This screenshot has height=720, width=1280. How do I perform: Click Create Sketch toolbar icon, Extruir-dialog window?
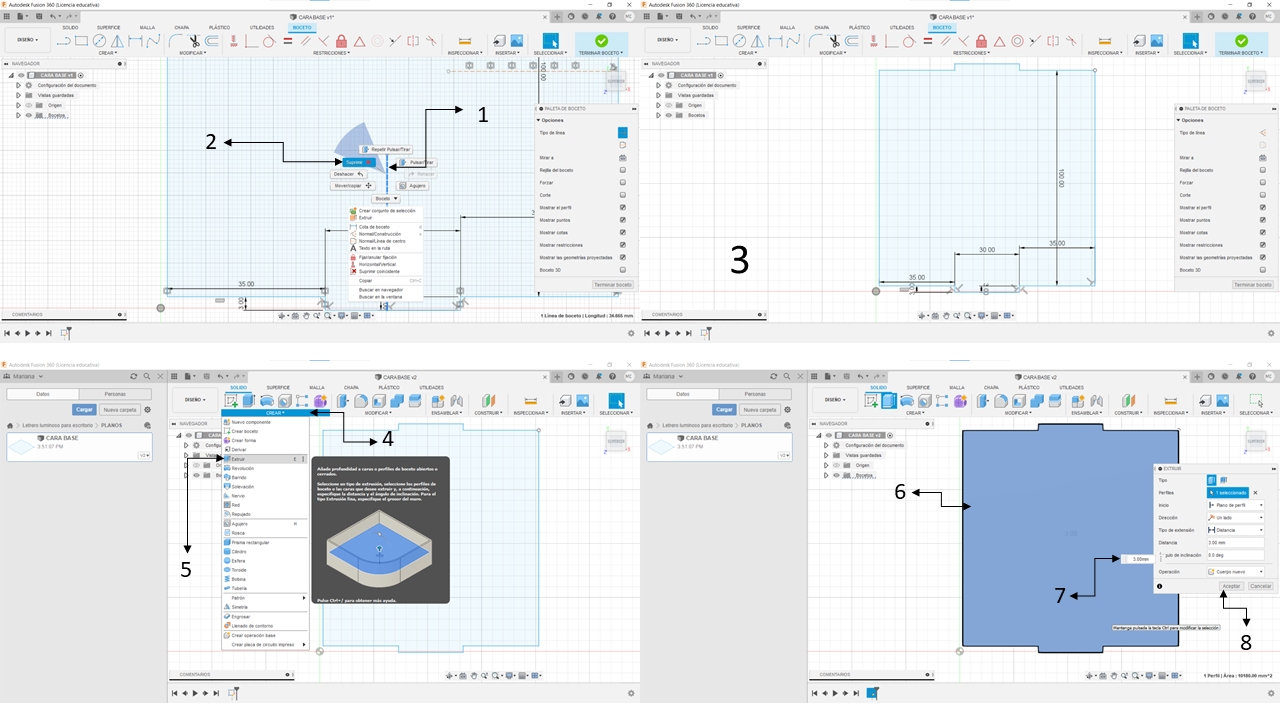pos(872,401)
